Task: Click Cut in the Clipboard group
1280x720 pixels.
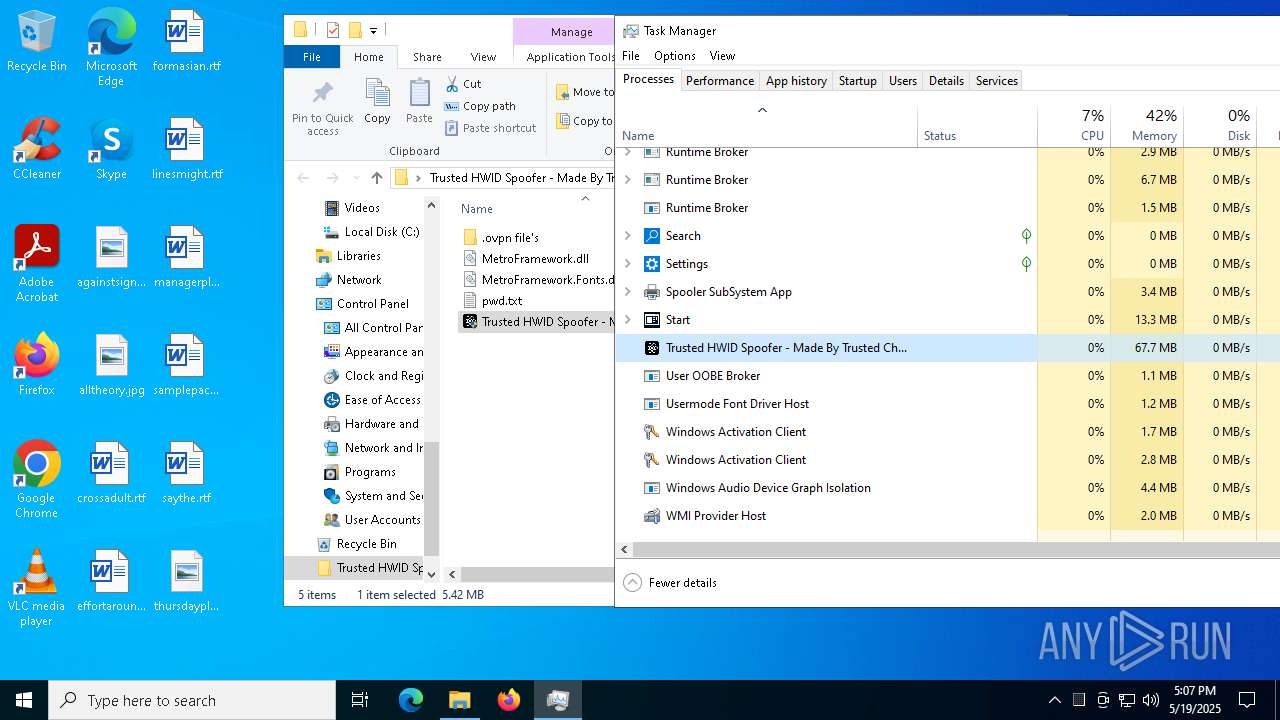Action: [x=464, y=84]
